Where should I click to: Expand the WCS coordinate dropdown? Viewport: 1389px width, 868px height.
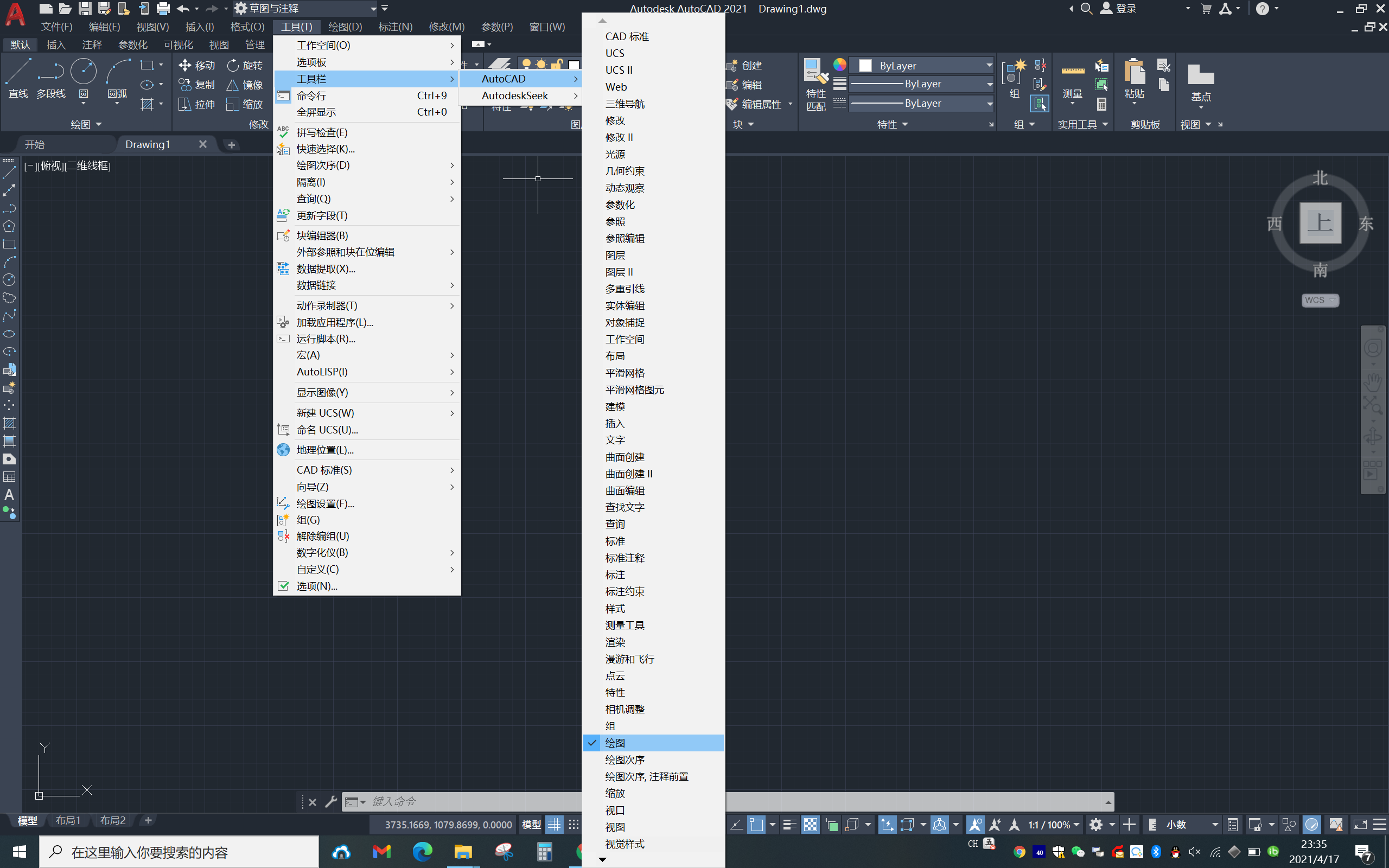pyautogui.click(x=1320, y=300)
